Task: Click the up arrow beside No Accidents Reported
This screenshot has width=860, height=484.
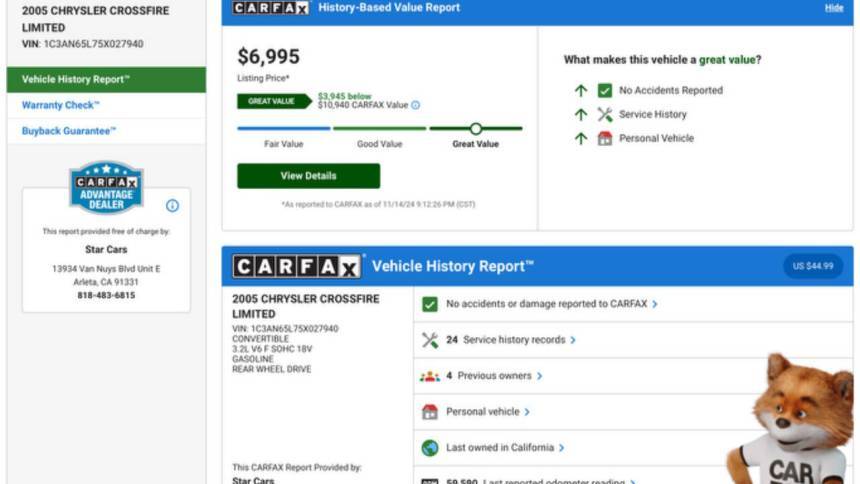Action: [581, 91]
